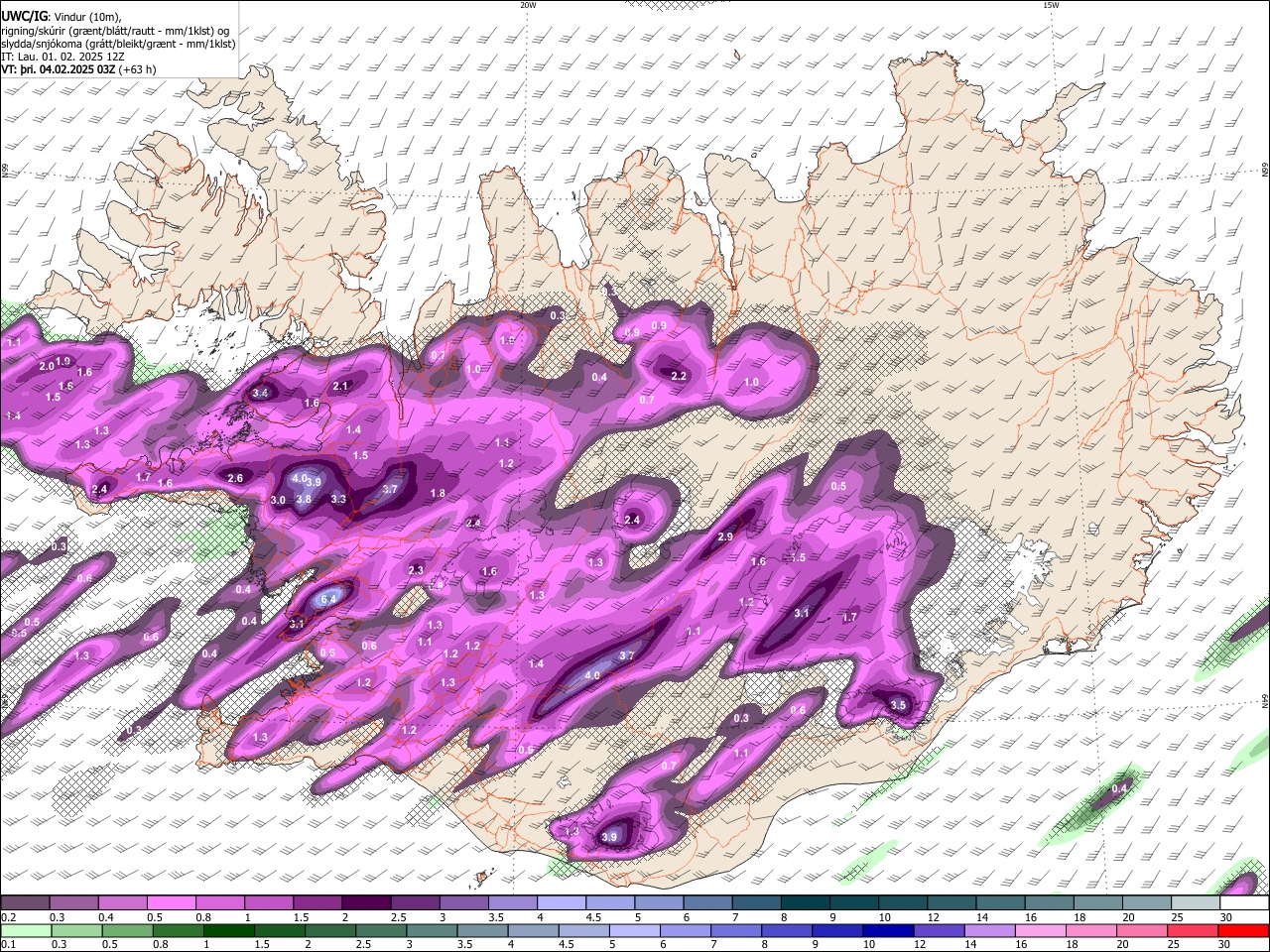The image size is (1270, 952).
Task: Pick the darkest green 1–1.5 rain swatch
Action: pos(228,930)
